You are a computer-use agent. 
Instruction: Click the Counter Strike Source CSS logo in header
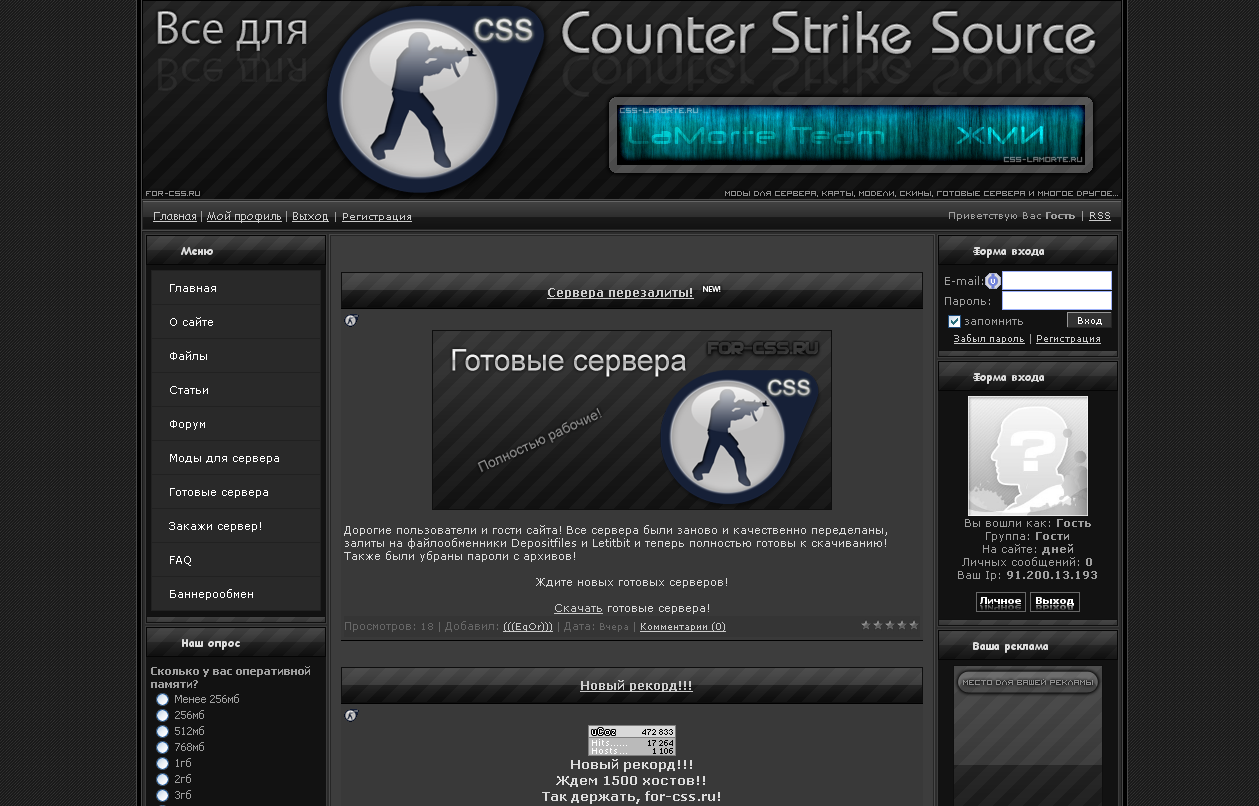pyautogui.click(x=435, y=97)
